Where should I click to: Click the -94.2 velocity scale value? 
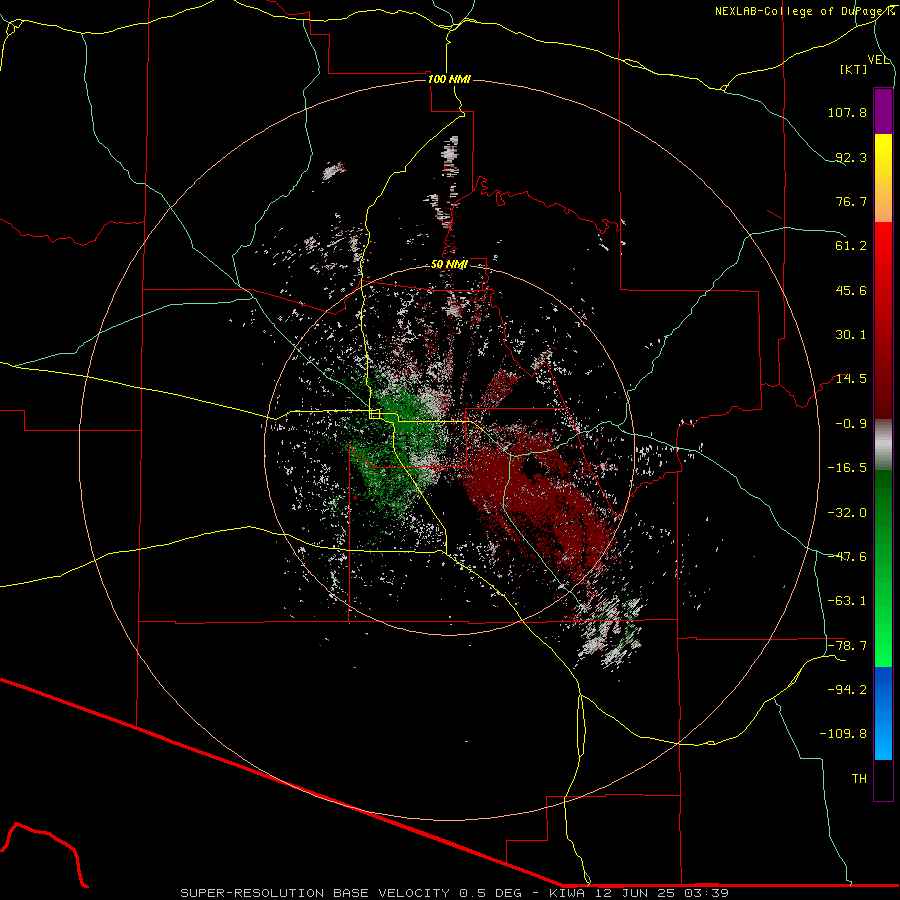click(x=847, y=690)
